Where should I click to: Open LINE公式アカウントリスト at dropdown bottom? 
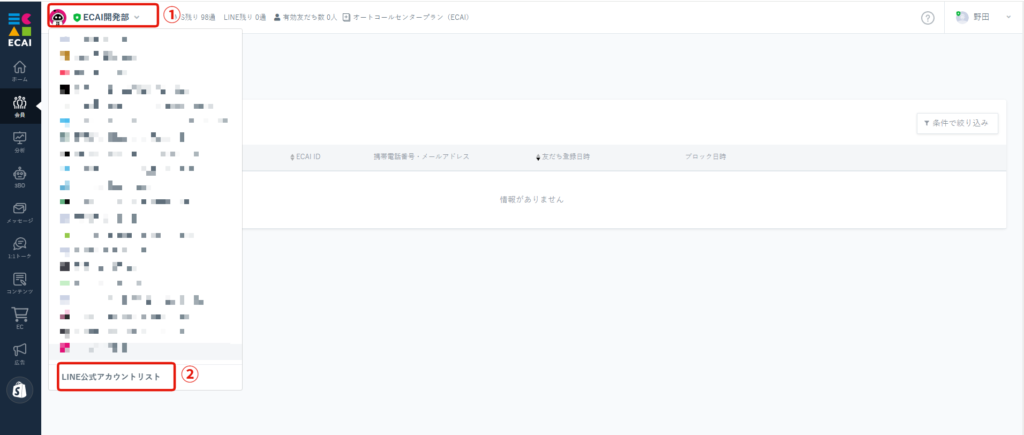(x=111, y=377)
